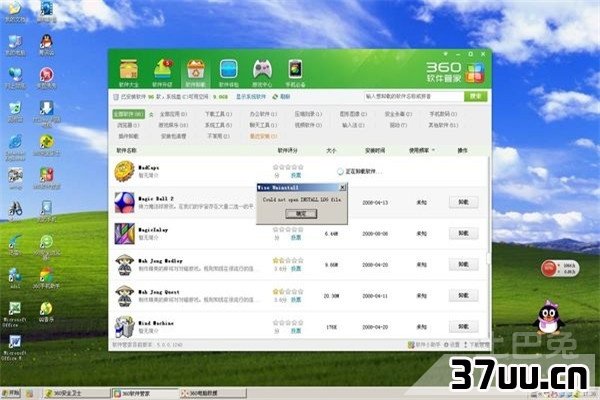Click the Mah Jong Medley icon

pyautogui.click(x=124, y=265)
